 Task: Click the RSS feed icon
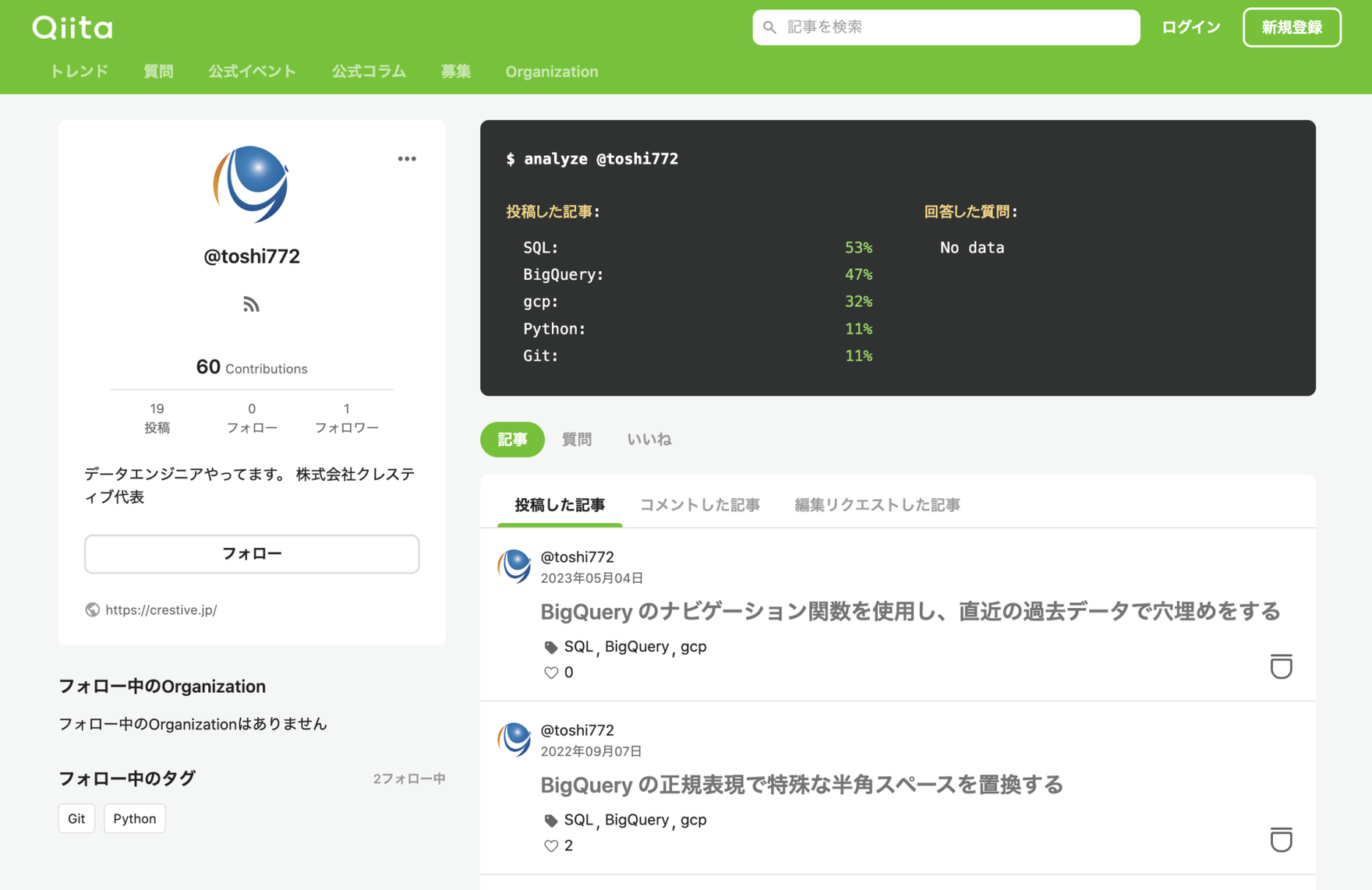(251, 304)
